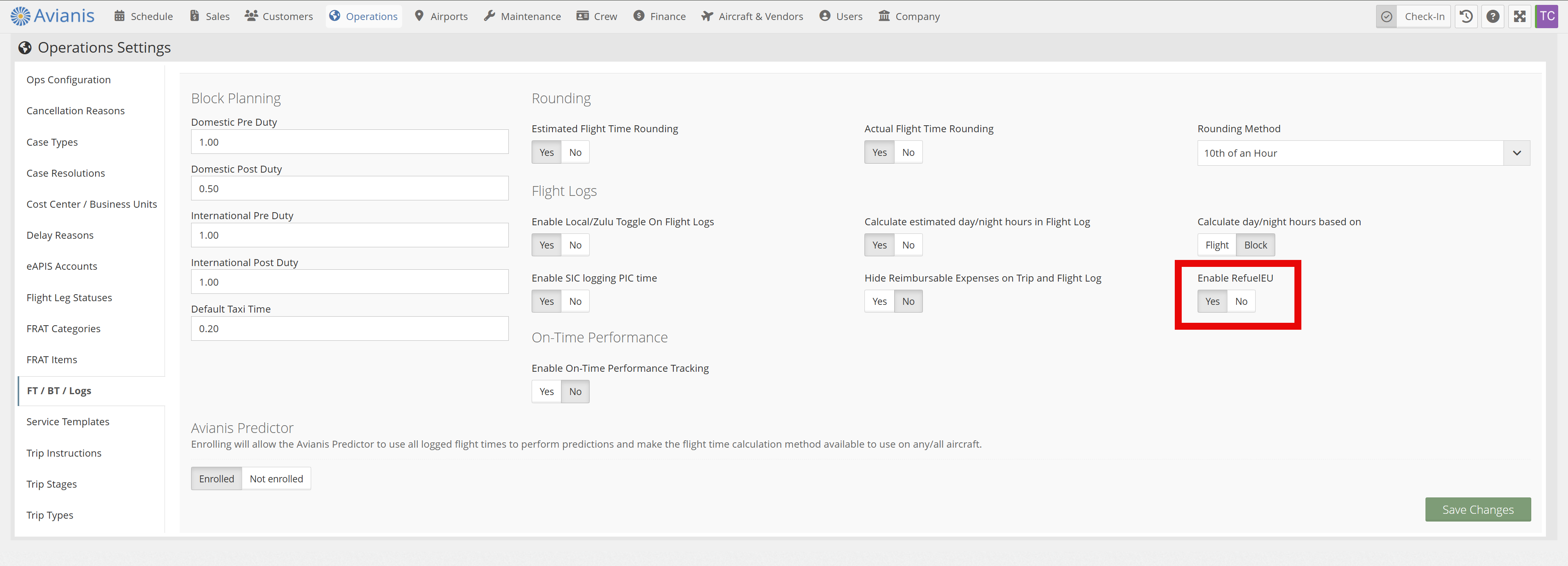Open the Trip Stages settings tab
Image resolution: width=1568 pixels, height=566 pixels.
(52, 484)
